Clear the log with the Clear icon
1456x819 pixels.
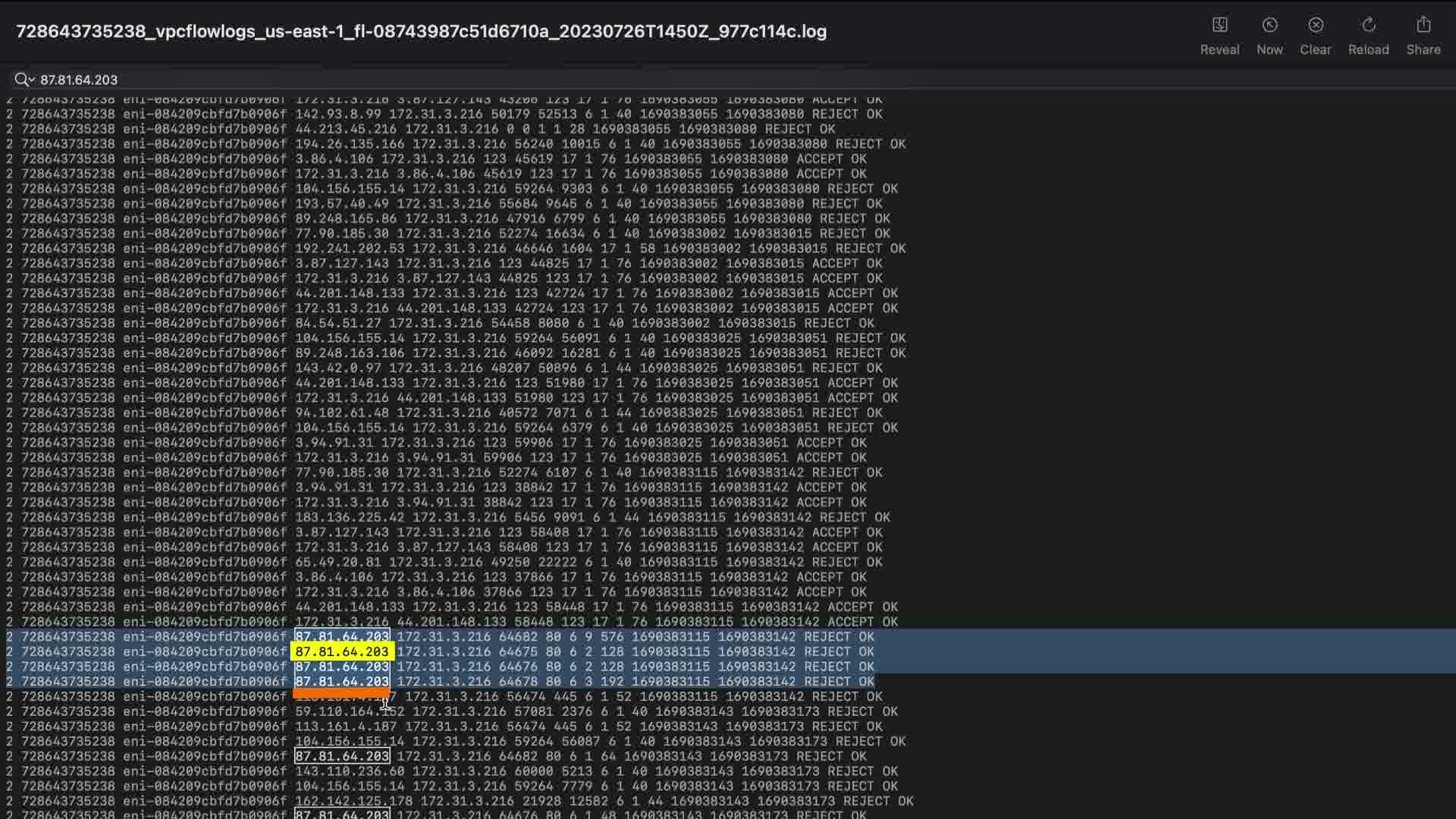[x=1316, y=26]
